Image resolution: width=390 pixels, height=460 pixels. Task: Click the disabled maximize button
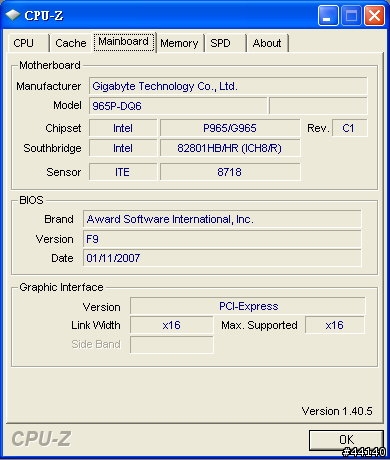[351, 15]
